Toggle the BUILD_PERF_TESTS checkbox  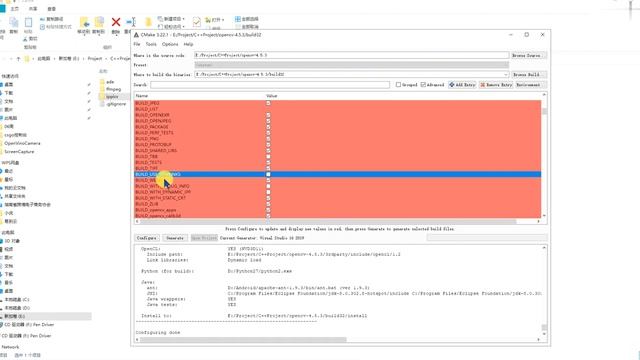coord(268,133)
